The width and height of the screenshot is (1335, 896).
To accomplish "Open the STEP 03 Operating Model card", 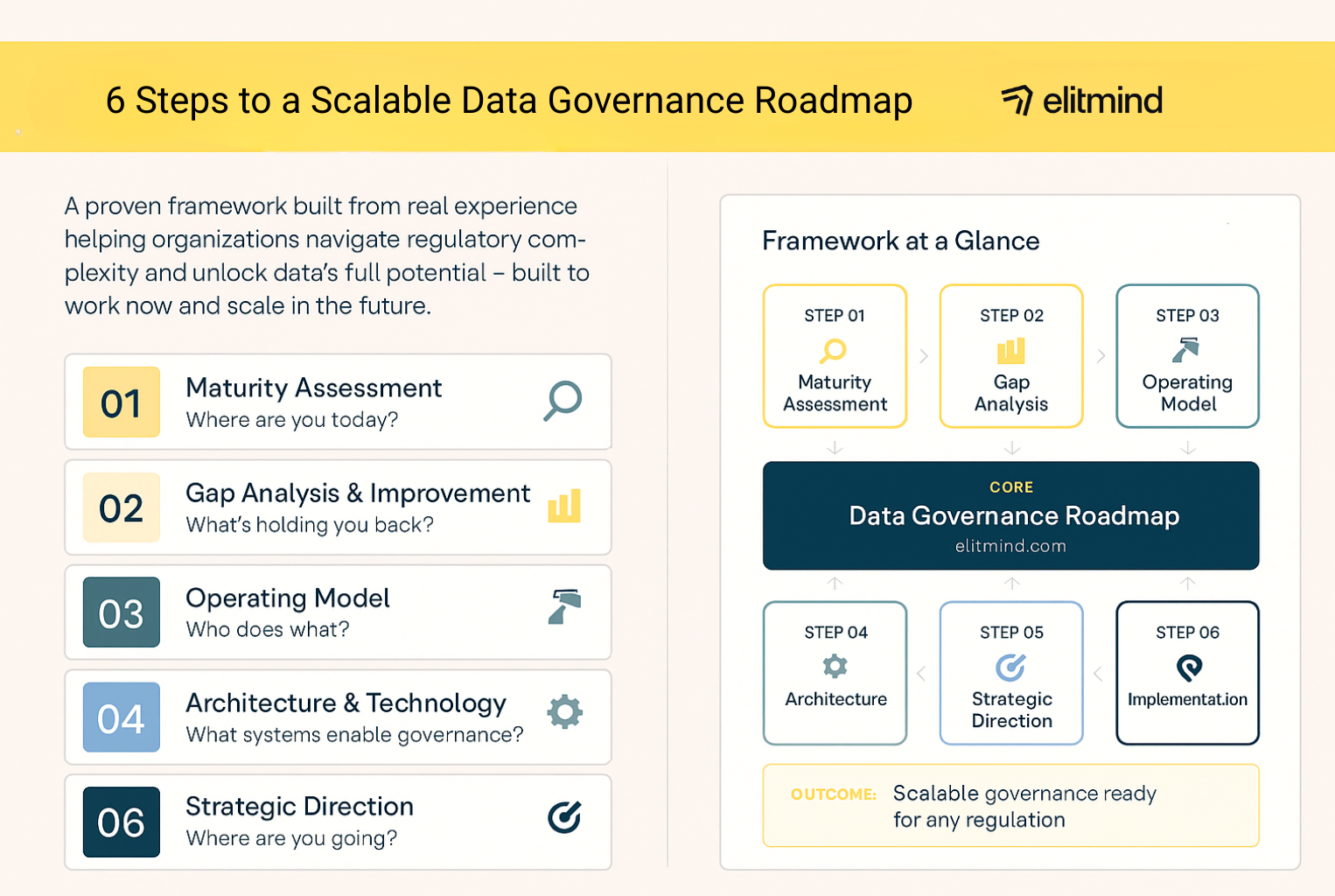I will (1188, 356).
